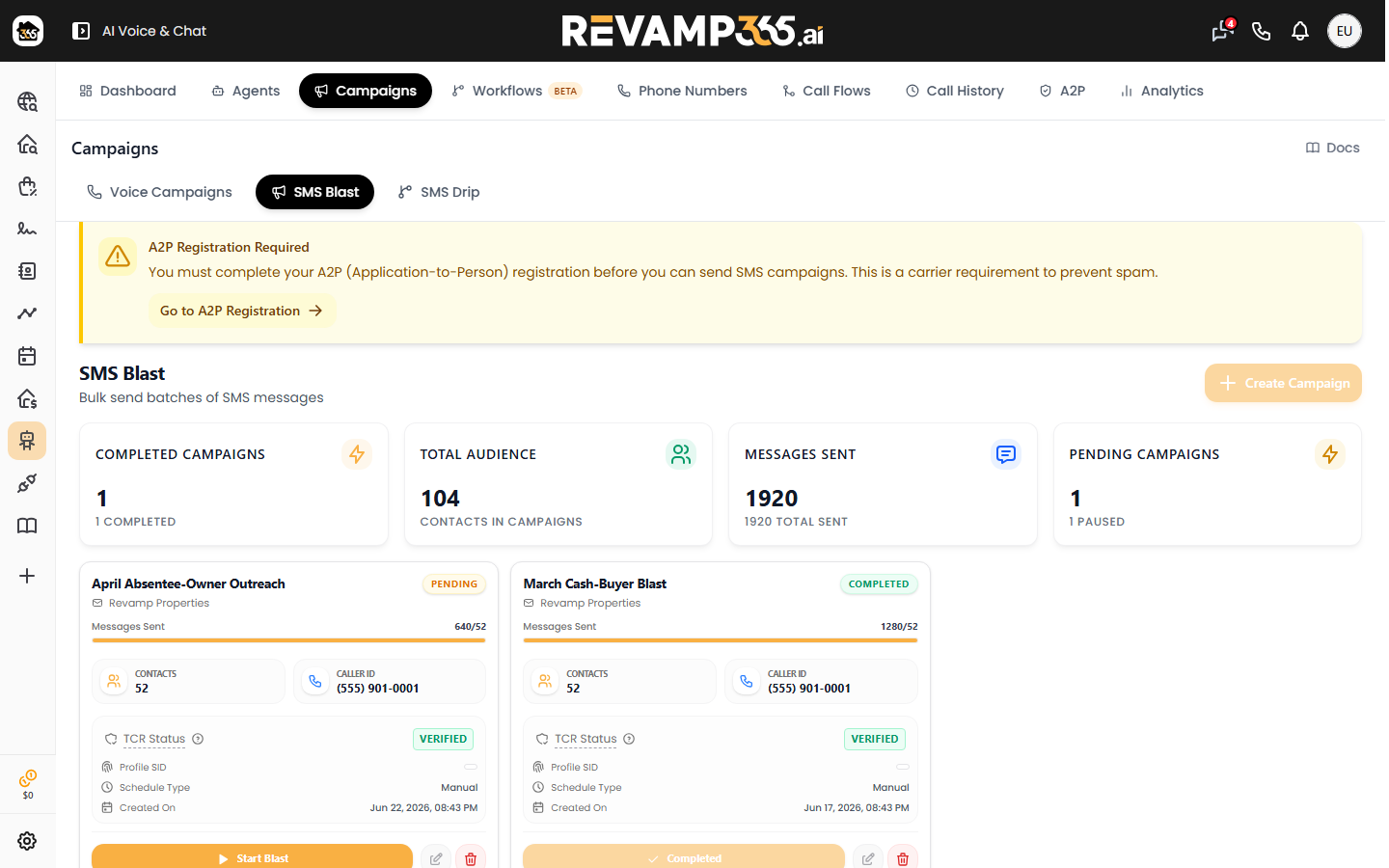The image size is (1389, 868).
Task: Open the signature sidebar icon
Action: click(x=27, y=229)
